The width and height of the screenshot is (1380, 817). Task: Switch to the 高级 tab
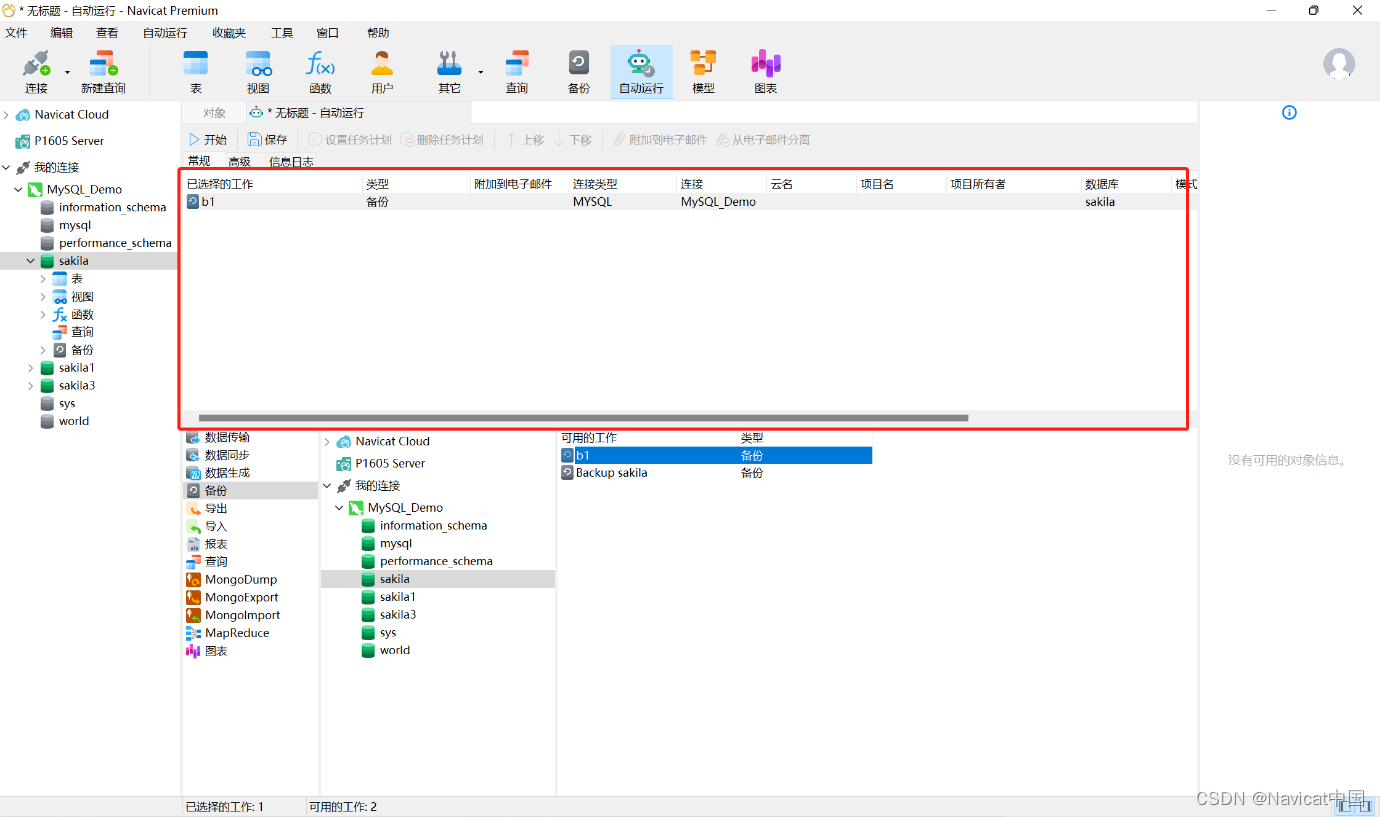point(240,162)
